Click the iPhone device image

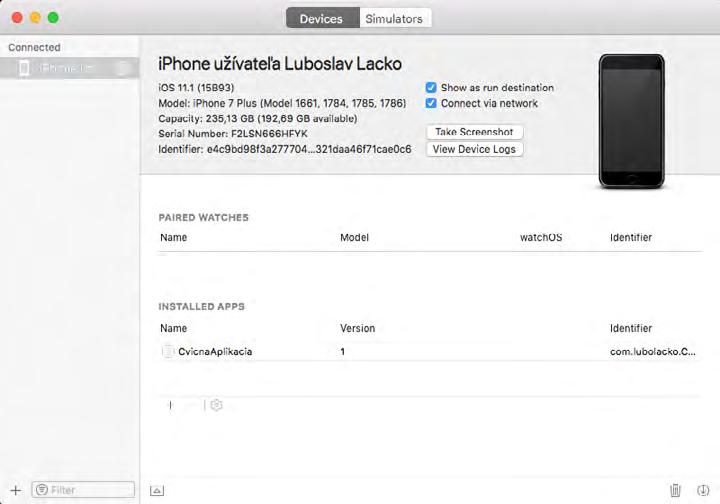pyautogui.click(x=631, y=121)
